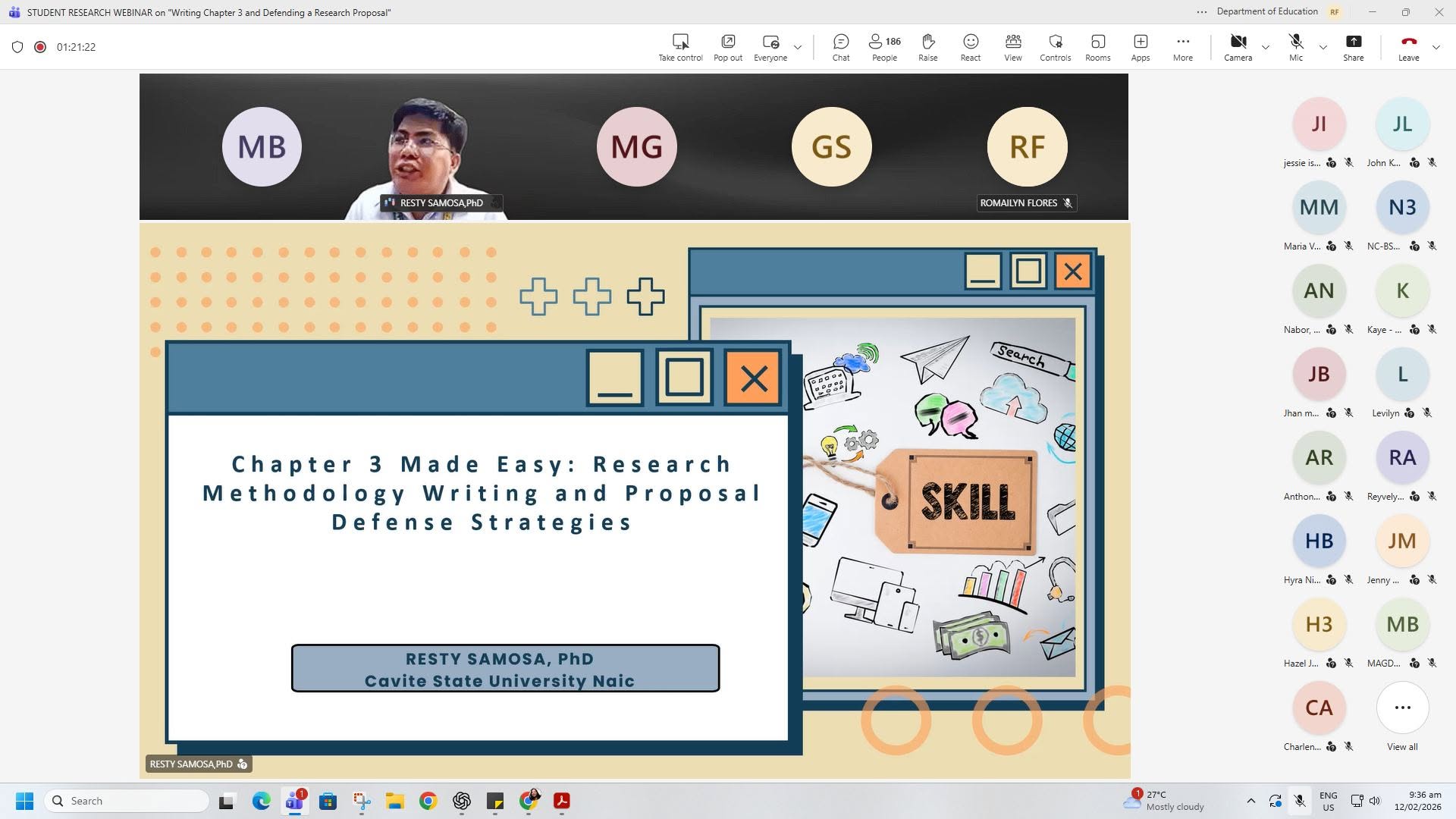Open breakout Rooms
The height and width of the screenshot is (819, 1456).
[1097, 47]
